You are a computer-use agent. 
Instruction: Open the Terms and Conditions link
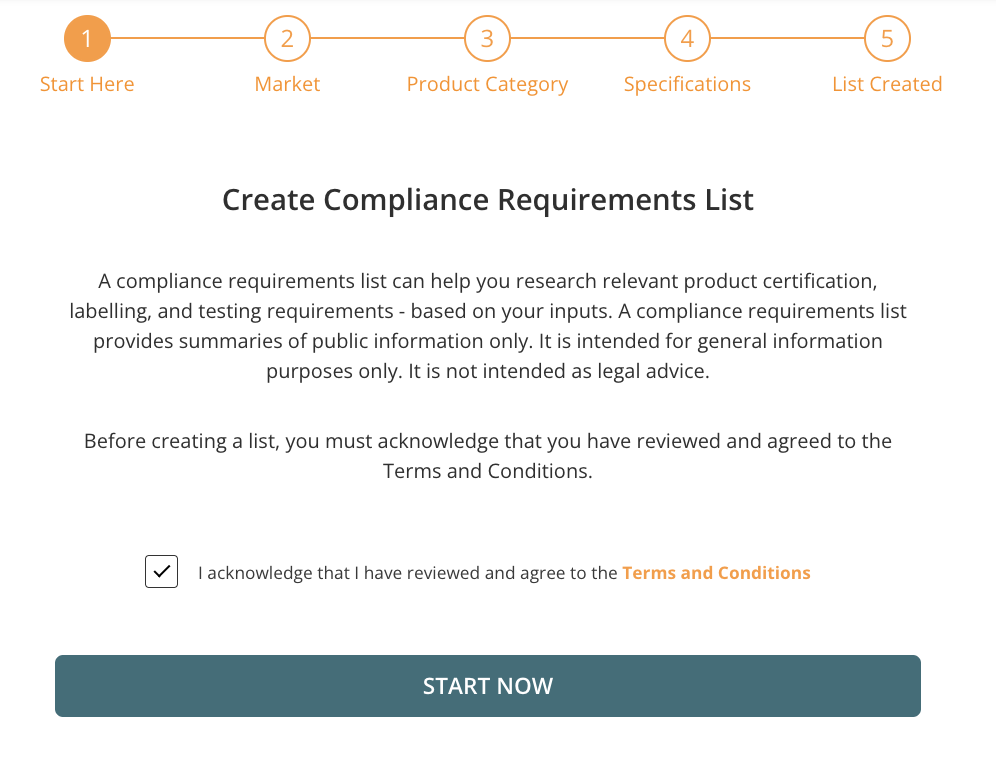[716, 572]
